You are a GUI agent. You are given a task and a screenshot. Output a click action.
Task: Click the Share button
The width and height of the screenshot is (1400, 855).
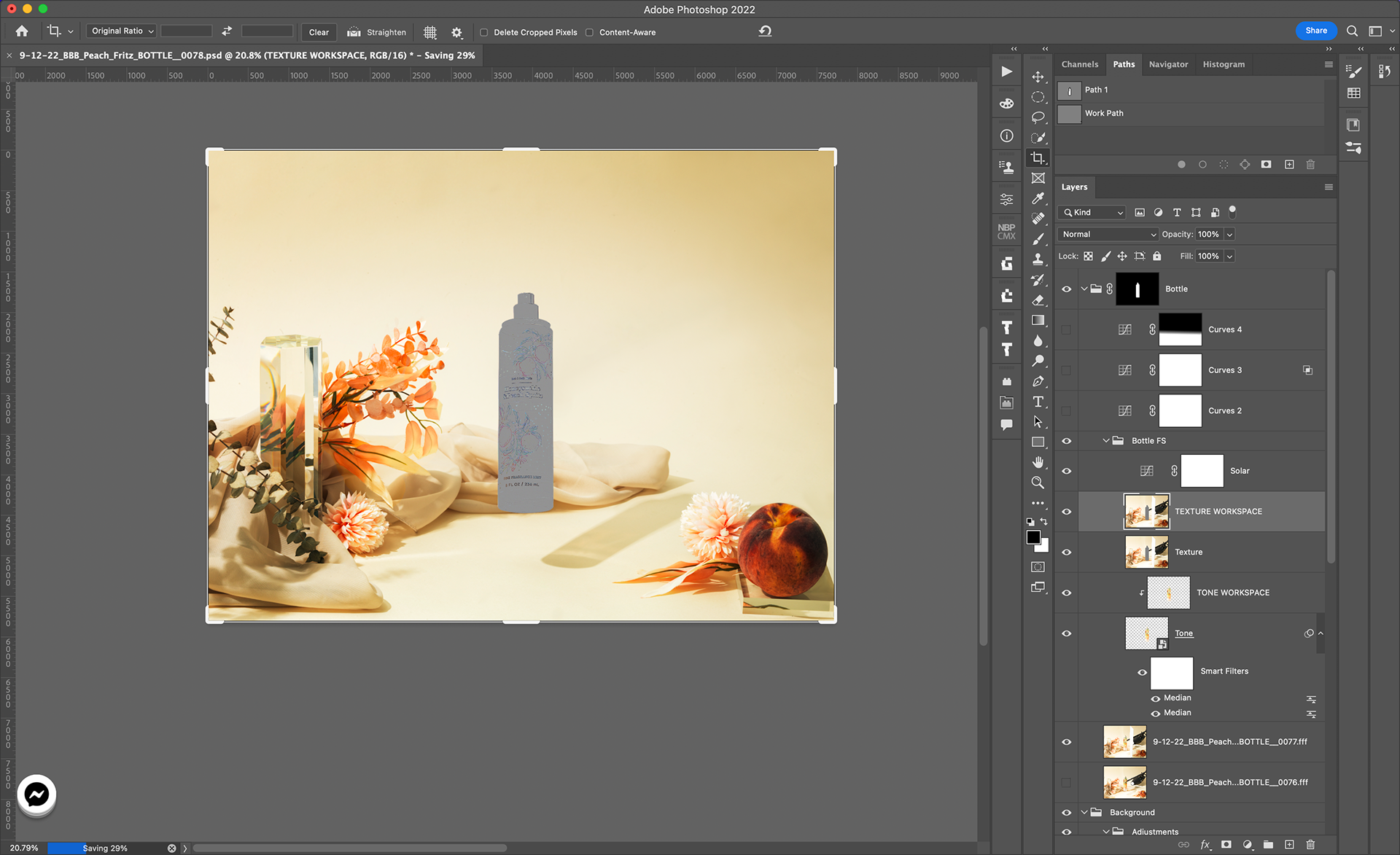[x=1315, y=31]
